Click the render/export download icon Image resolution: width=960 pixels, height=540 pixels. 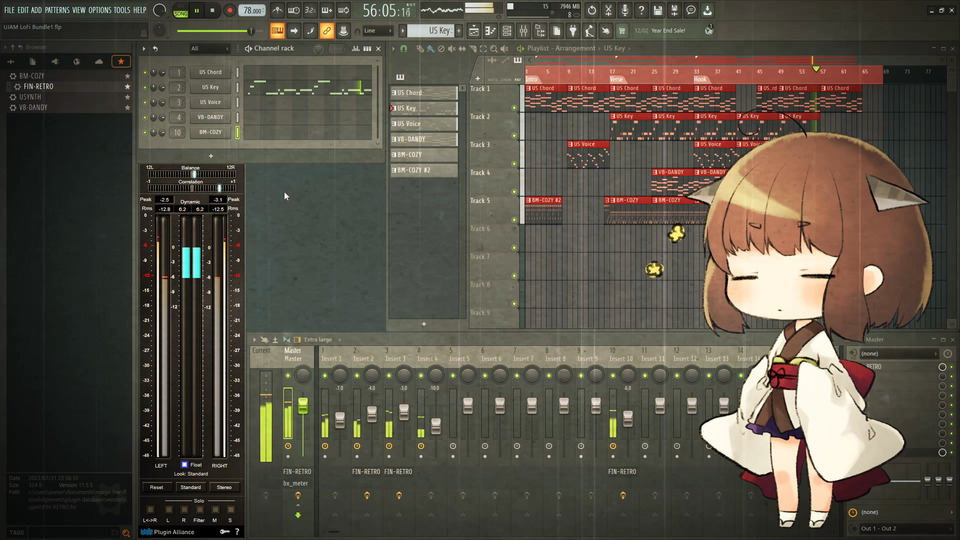[708, 10]
